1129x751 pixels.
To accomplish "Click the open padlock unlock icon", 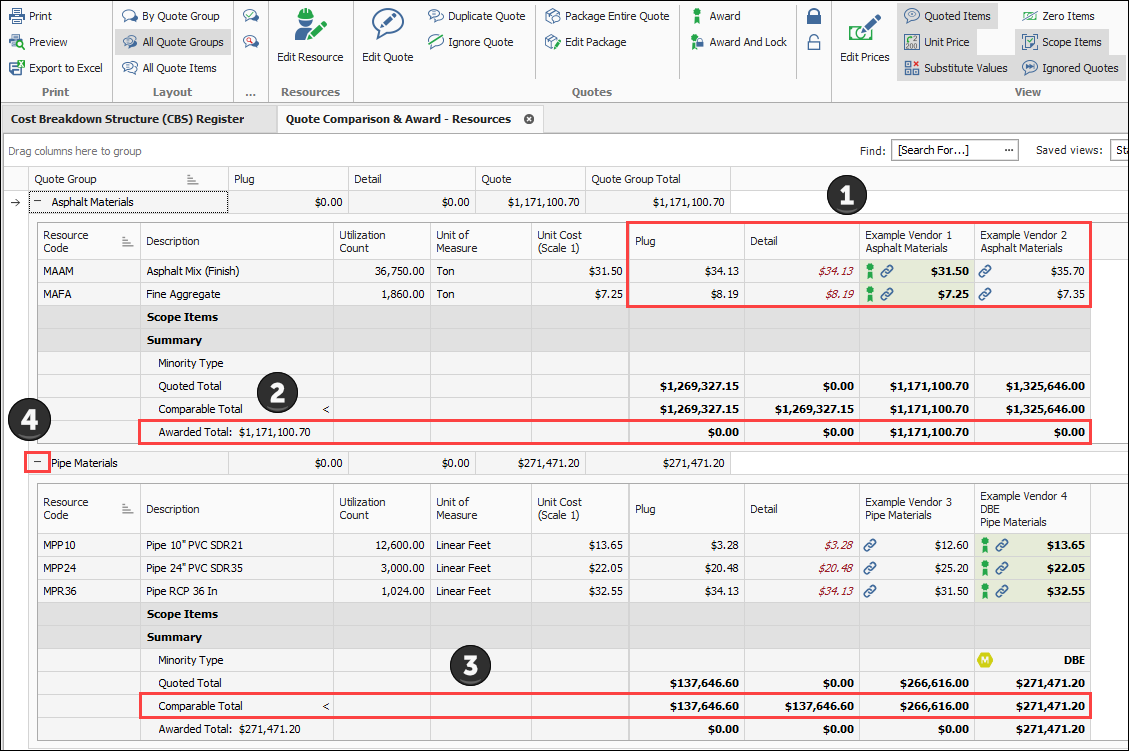I will 814,42.
